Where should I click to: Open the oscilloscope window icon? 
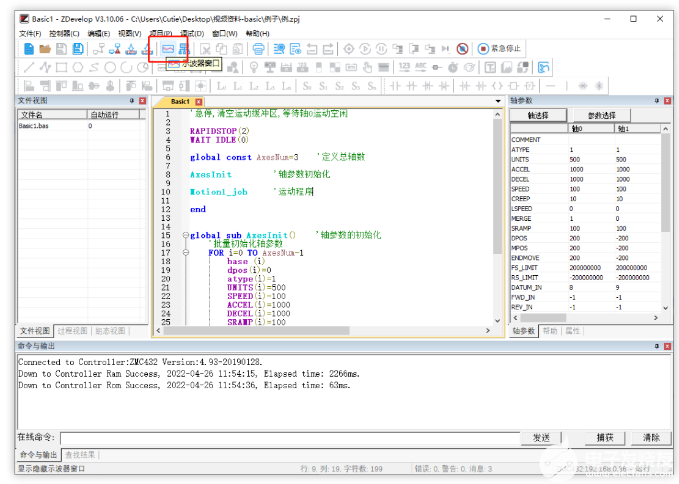(x=168, y=48)
